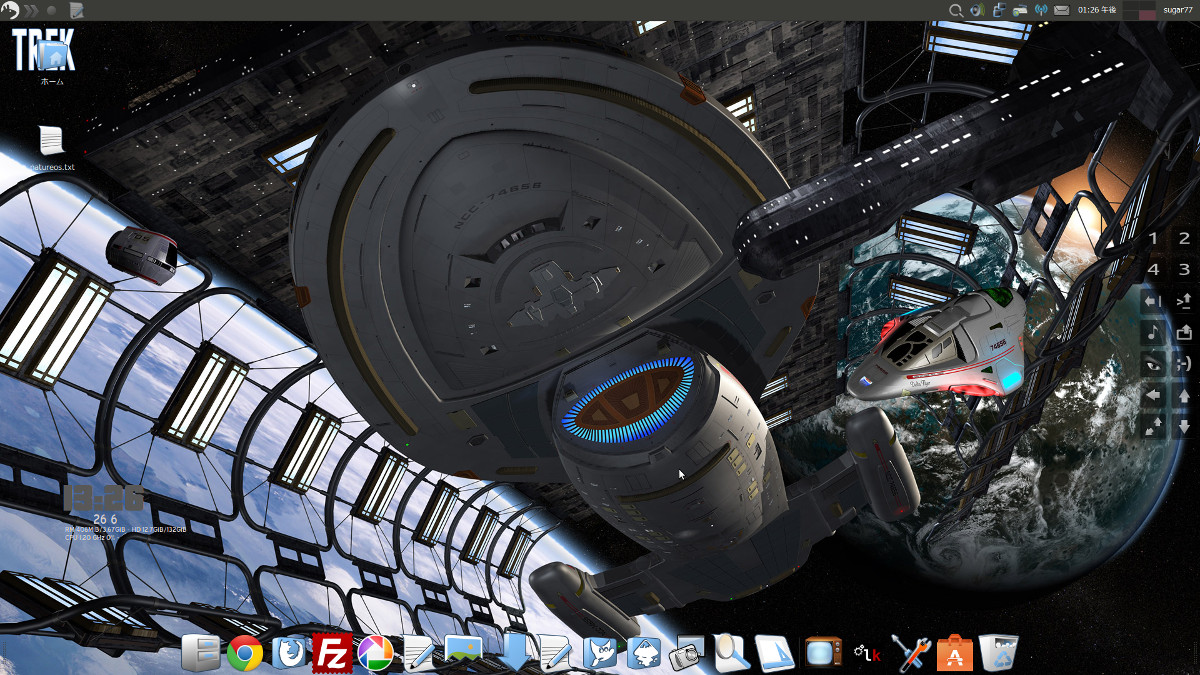Click the plain up arrow widget button
The width and height of the screenshot is (1200, 675).
tap(1184, 396)
